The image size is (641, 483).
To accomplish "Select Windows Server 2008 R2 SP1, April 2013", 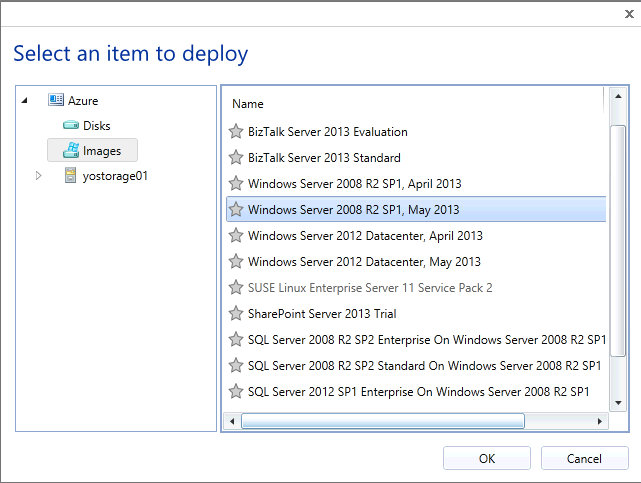I will [x=354, y=184].
